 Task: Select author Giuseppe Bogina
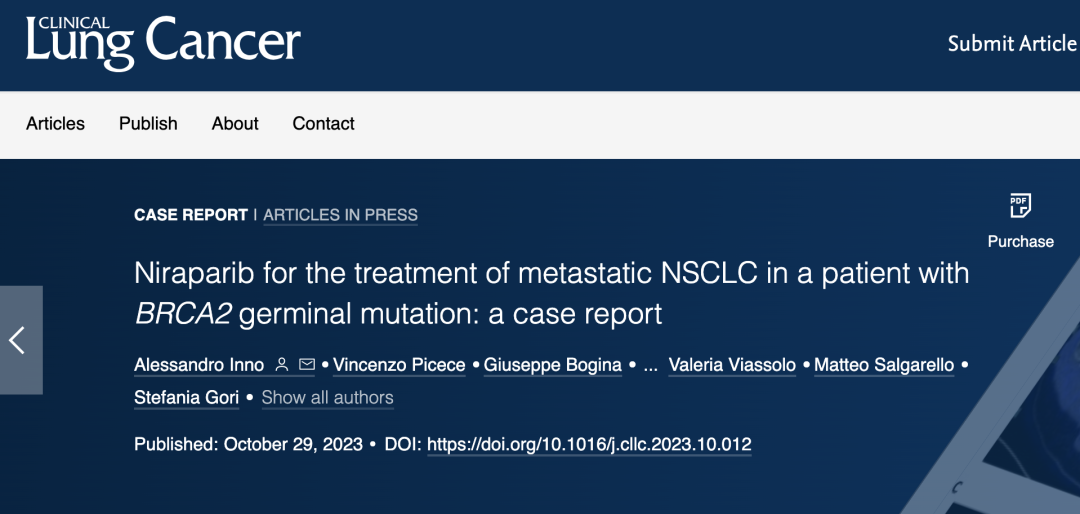click(553, 365)
